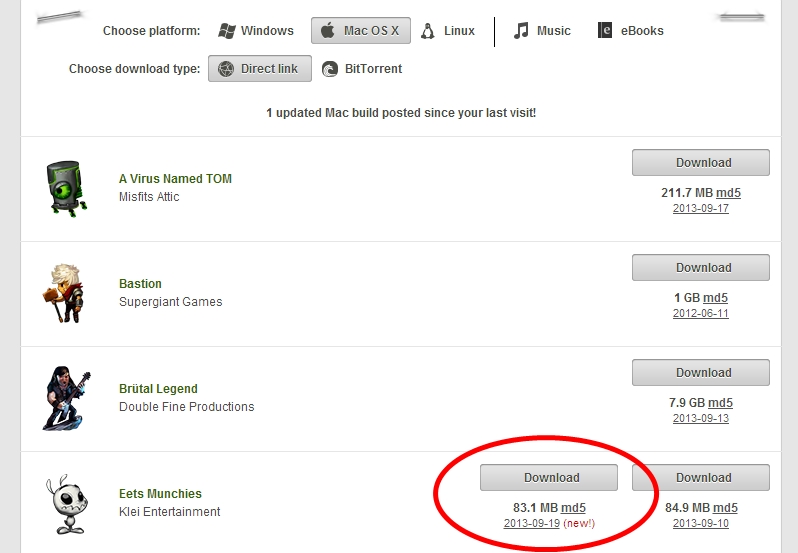
Task: Click the Direct link globe icon
Action: click(226, 69)
